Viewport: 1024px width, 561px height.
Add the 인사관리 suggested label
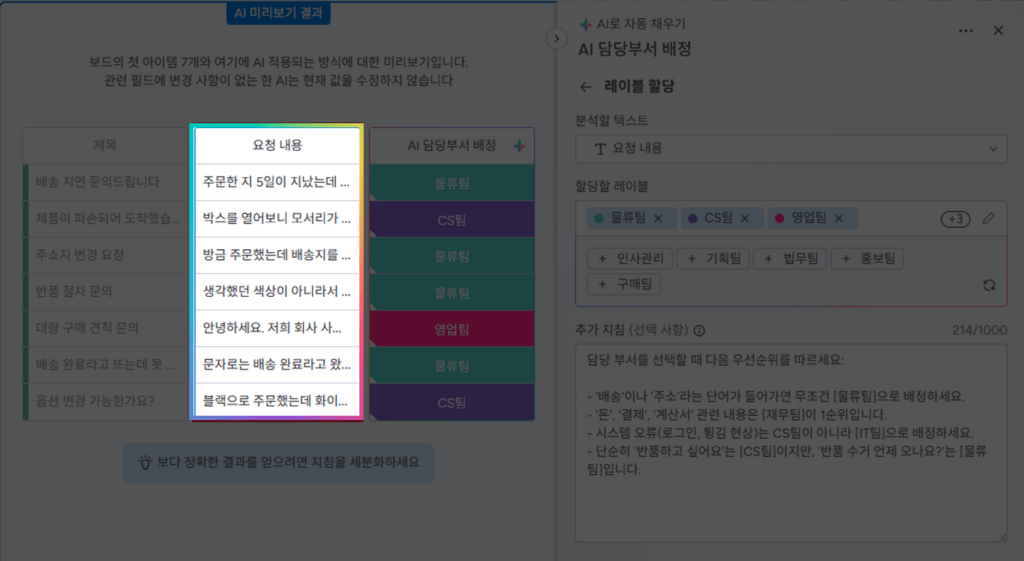629,259
